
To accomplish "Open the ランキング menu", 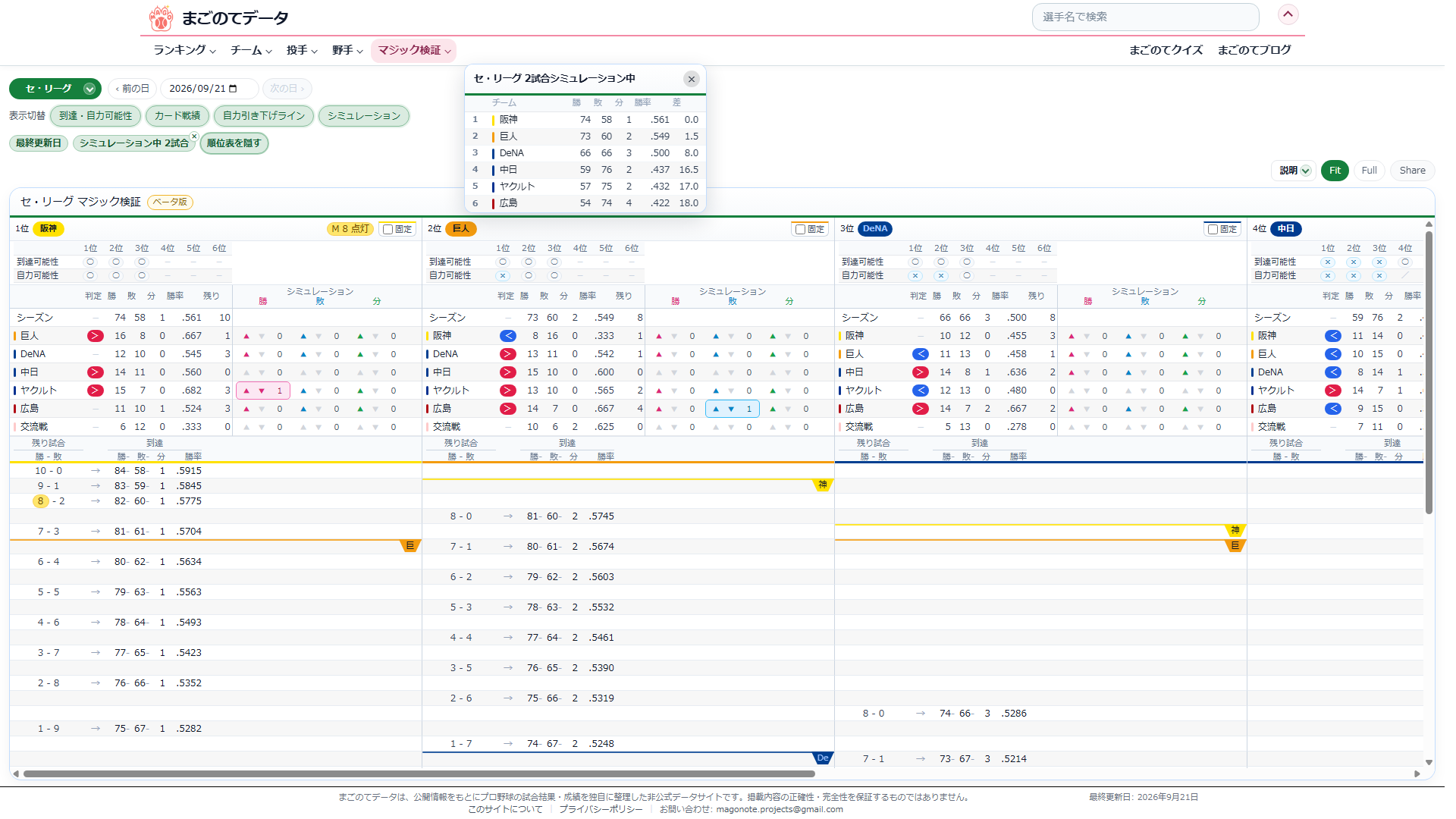I will pos(184,50).
